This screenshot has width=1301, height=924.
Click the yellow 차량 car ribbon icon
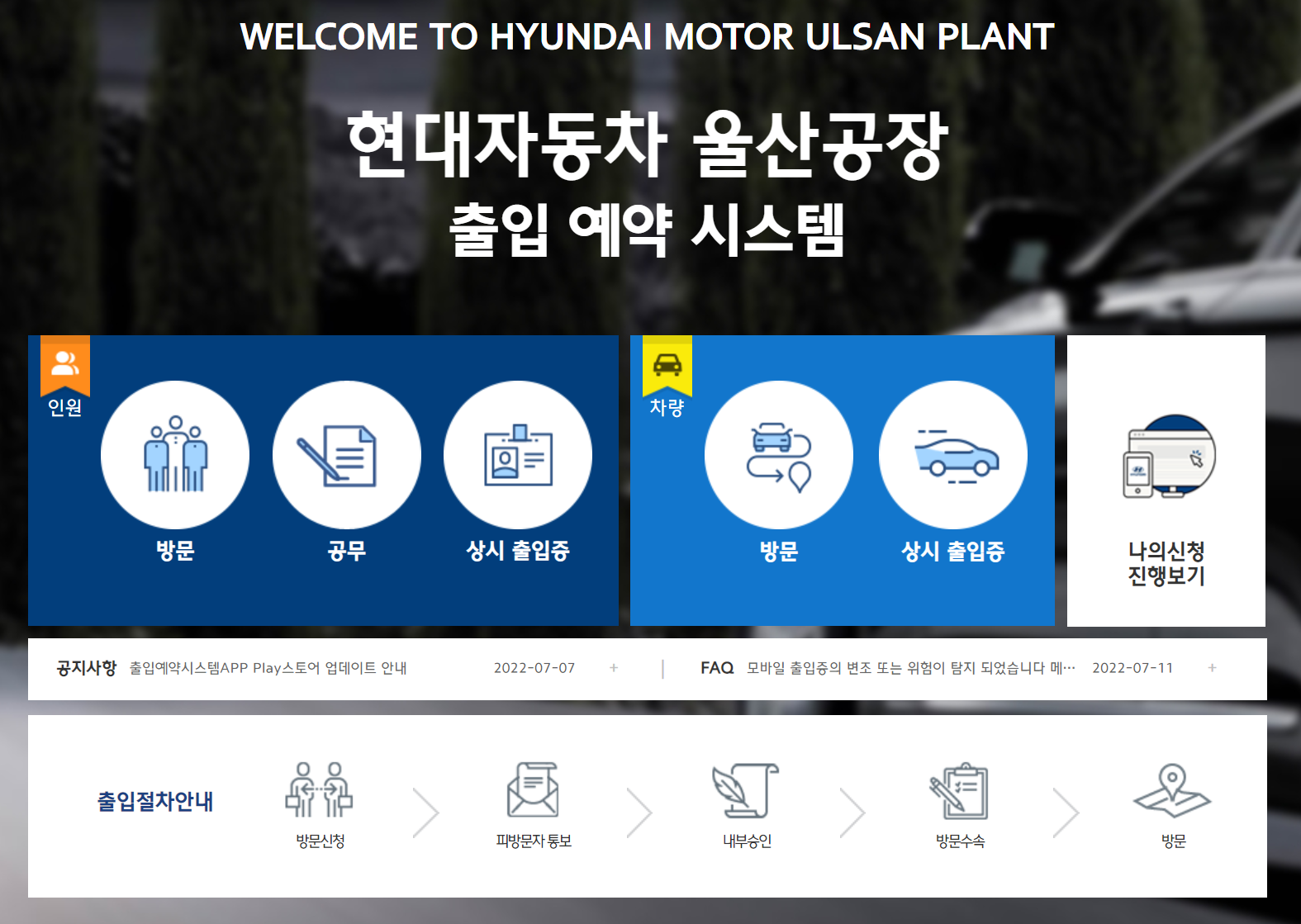(x=667, y=364)
